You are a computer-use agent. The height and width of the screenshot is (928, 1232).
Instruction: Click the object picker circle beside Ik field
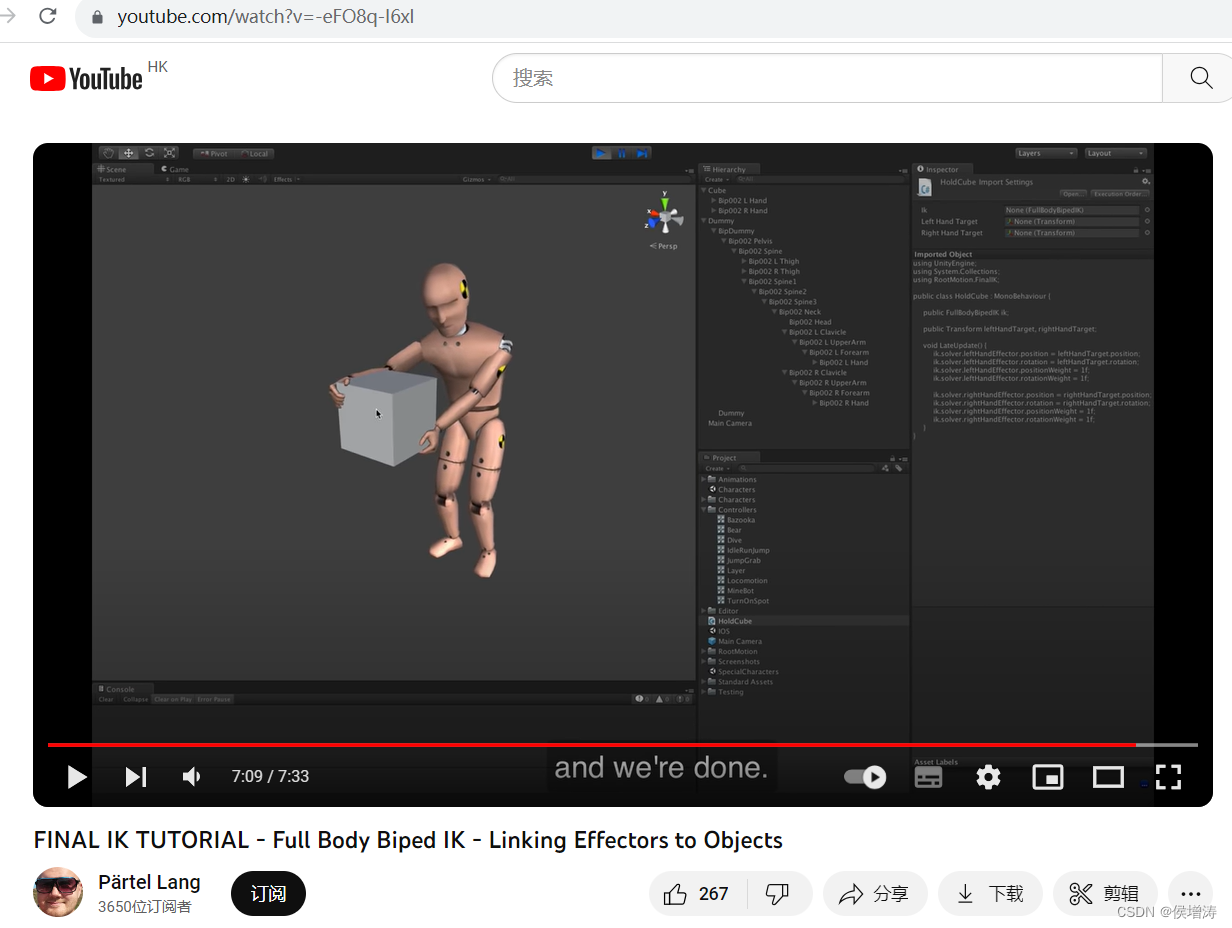click(x=1147, y=210)
